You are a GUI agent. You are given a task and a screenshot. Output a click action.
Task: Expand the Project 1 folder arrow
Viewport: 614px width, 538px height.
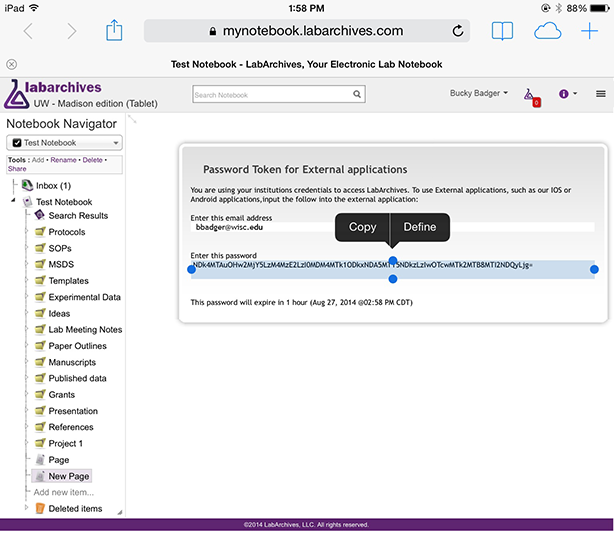(x=26, y=443)
